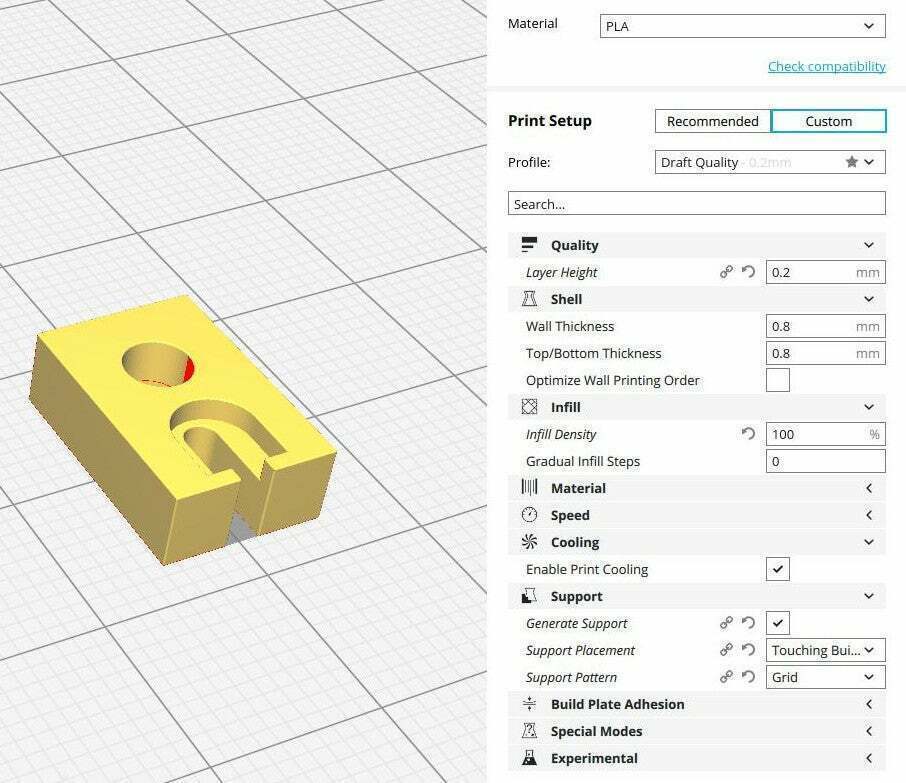Click the Build Plate Adhesion icon
Screen dimensions: 906x783
click(529, 704)
